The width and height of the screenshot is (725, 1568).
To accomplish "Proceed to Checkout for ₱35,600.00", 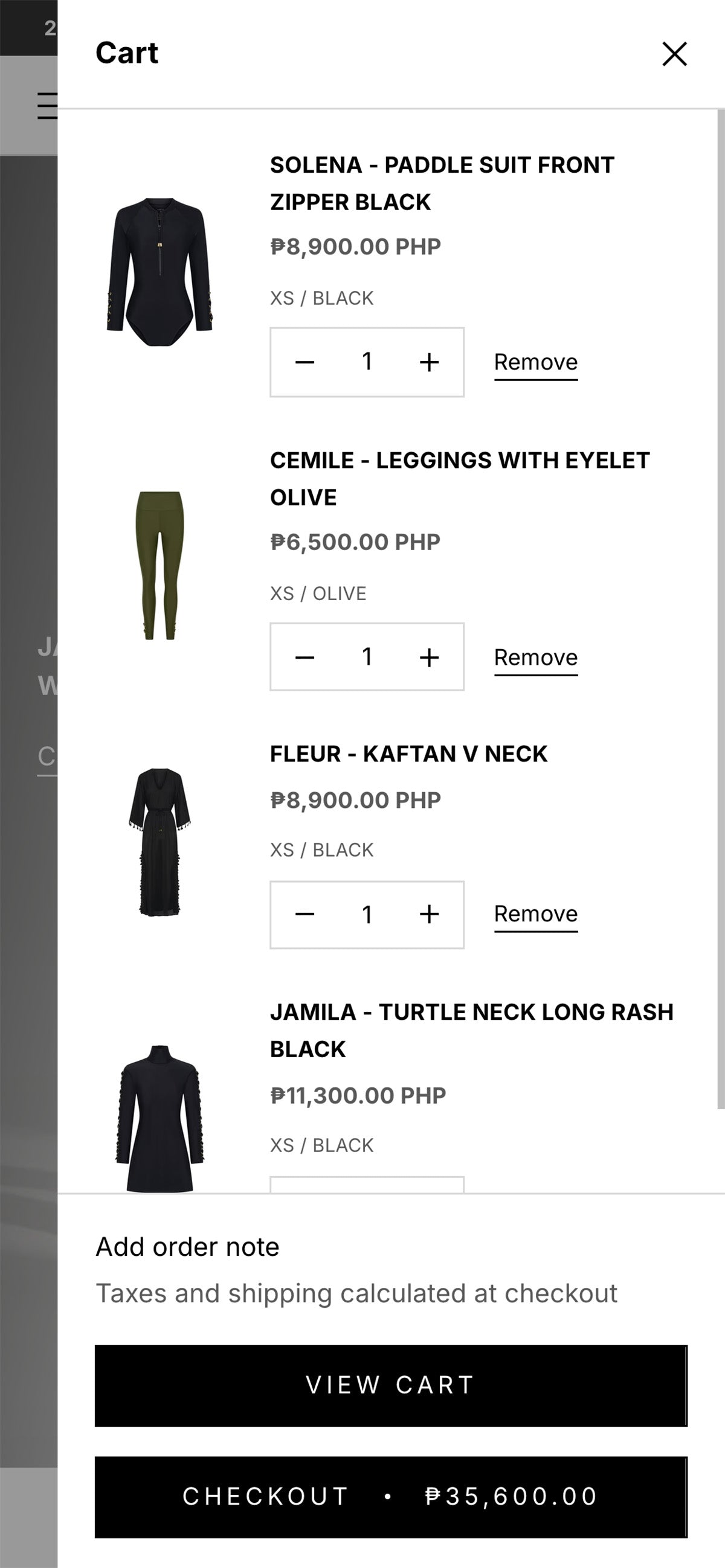I will point(390,1497).
